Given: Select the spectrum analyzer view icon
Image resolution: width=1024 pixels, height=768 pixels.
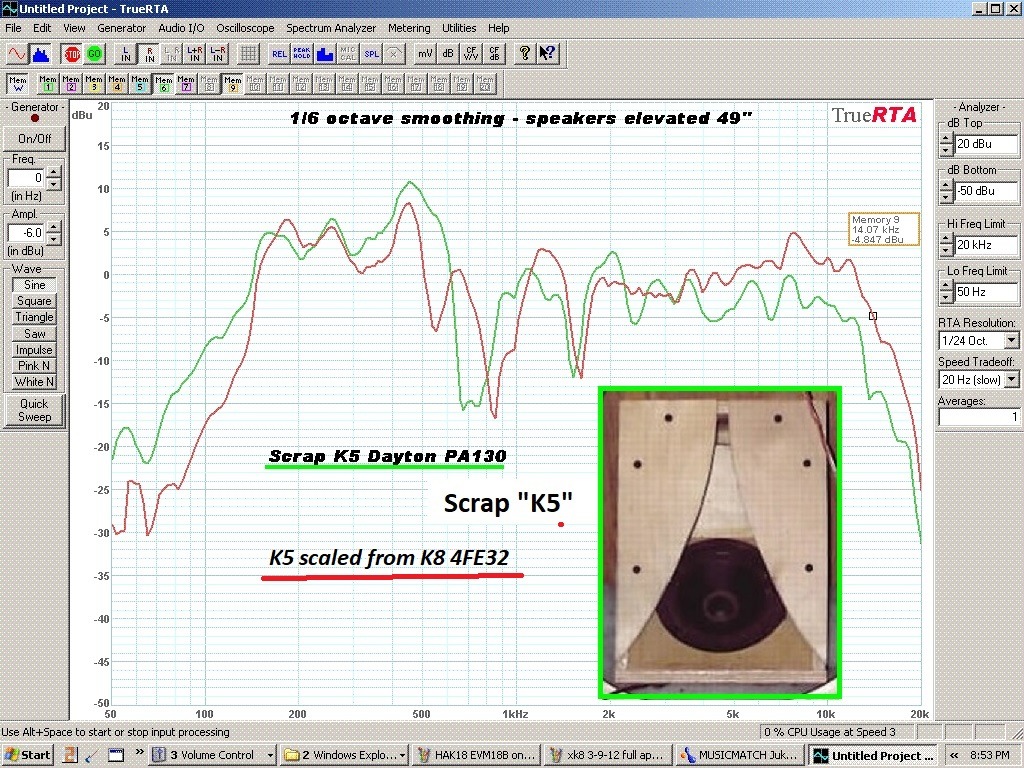Looking at the screenshot, I should coord(40,54).
